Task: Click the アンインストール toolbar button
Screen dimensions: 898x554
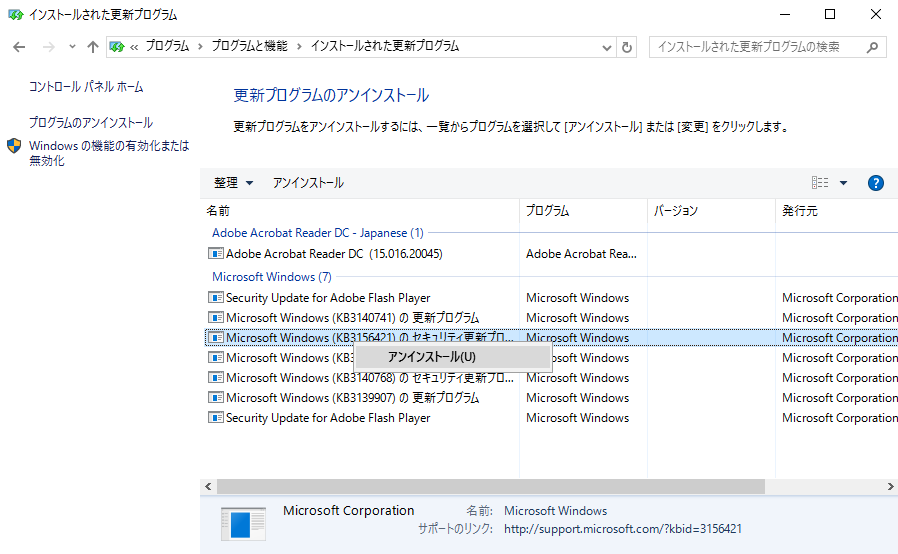Action: [x=308, y=183]
